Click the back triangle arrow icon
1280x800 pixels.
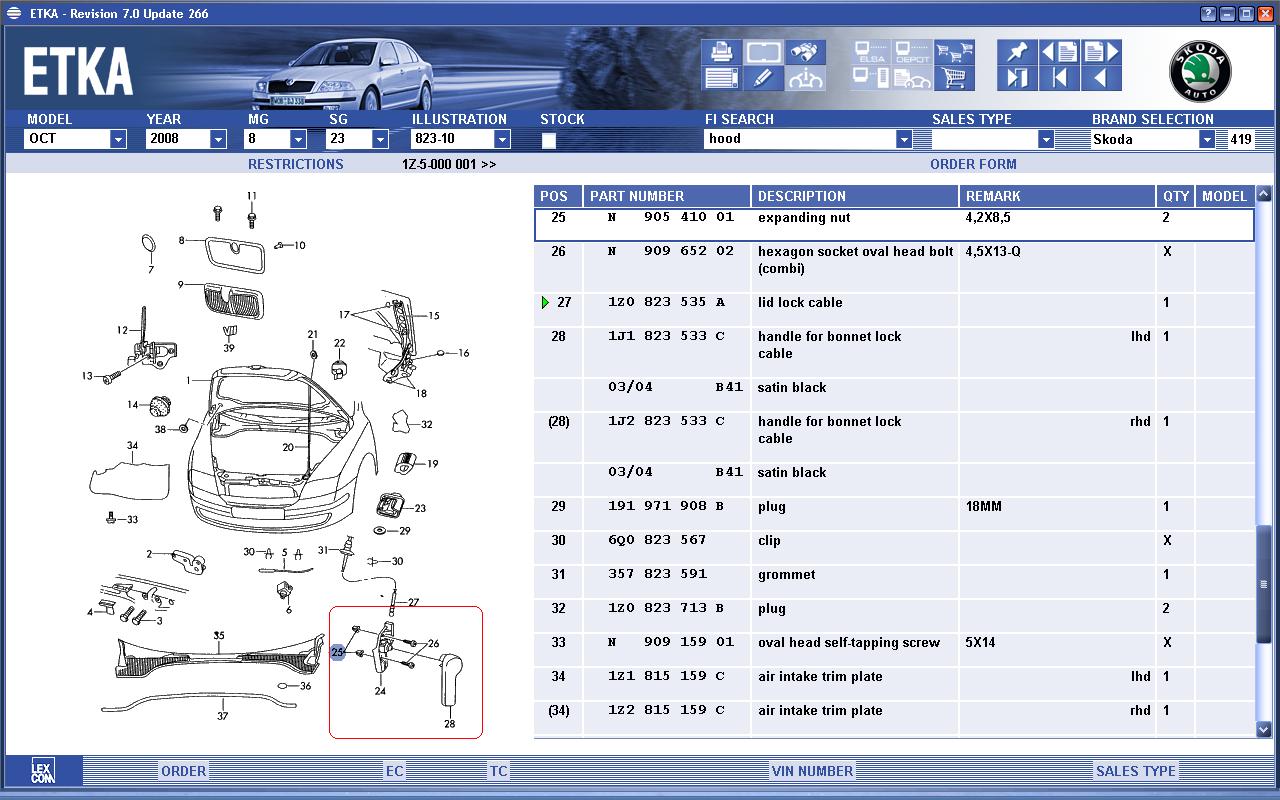click(x=1101, y=78)
